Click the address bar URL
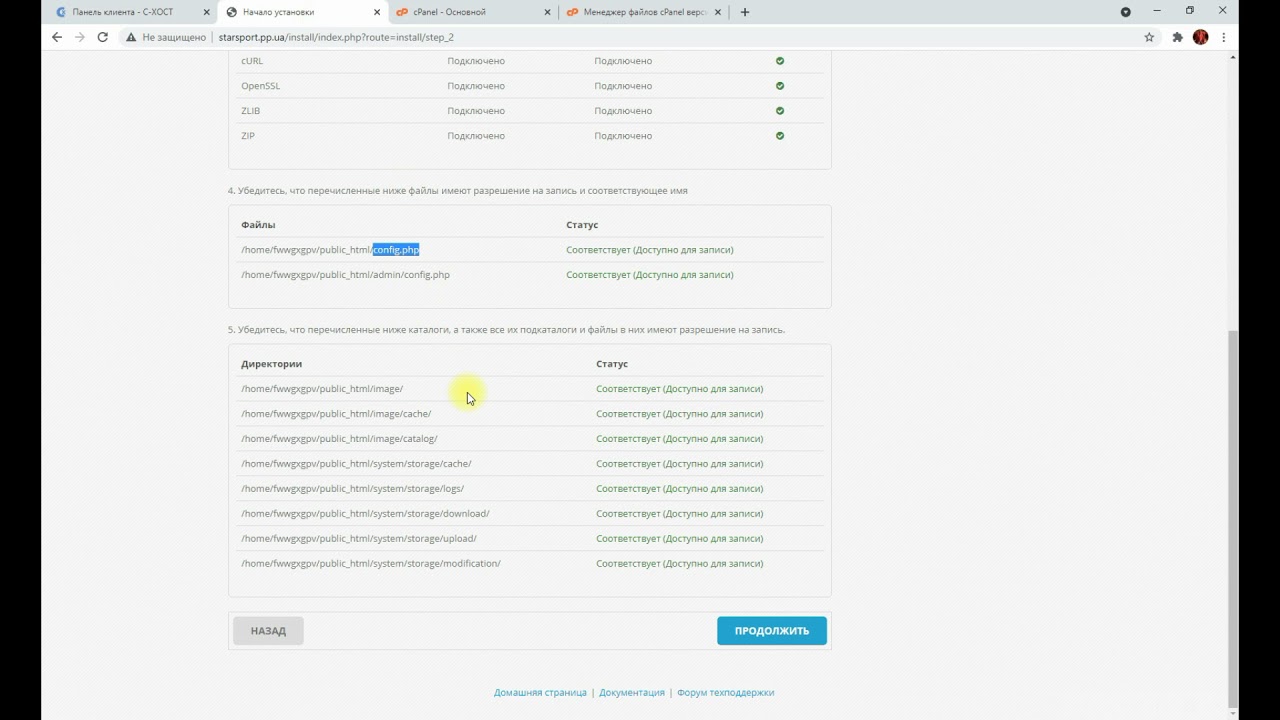 click(x=336, y=37)
